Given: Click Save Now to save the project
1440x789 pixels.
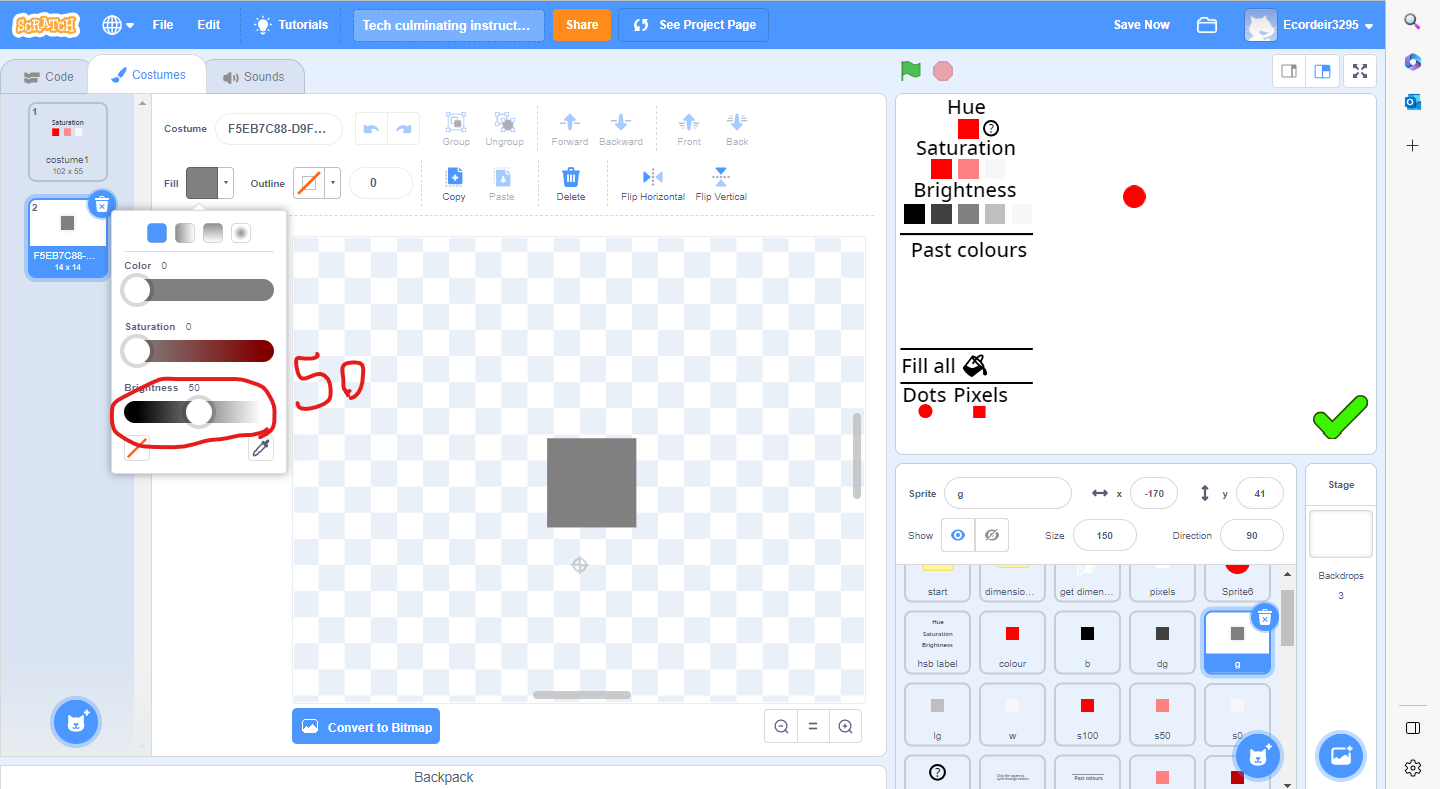Looking at the screenshot, I should 1141,24.
